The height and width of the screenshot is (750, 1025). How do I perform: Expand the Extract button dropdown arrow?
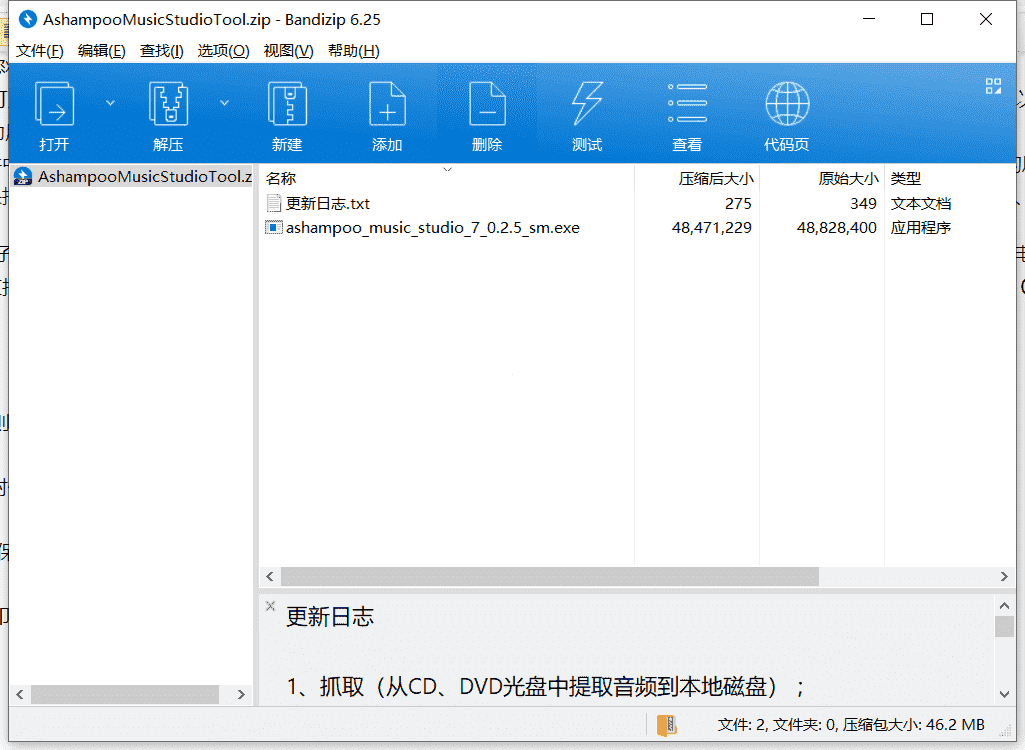click(x=224, y=103)
